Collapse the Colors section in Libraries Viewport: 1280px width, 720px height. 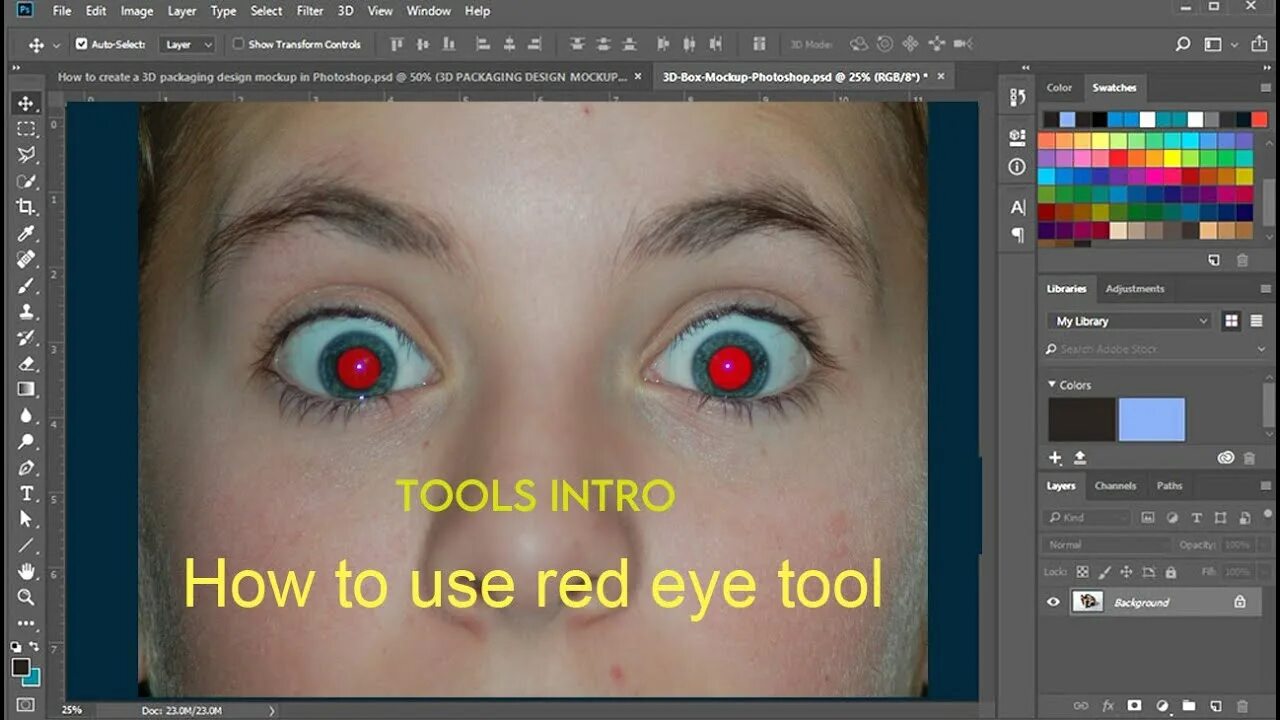(x=1052, y=384)
